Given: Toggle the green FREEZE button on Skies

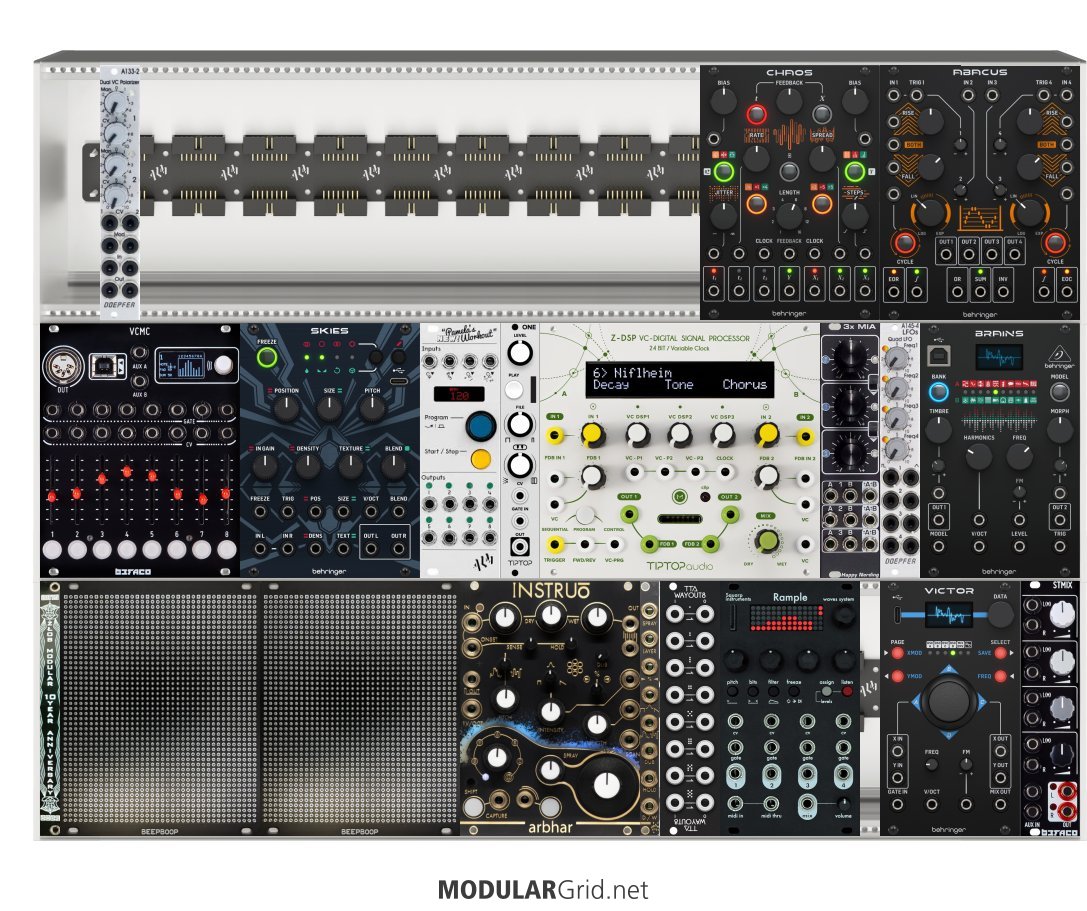Looking at the screenshot, I should pos(267,358).
